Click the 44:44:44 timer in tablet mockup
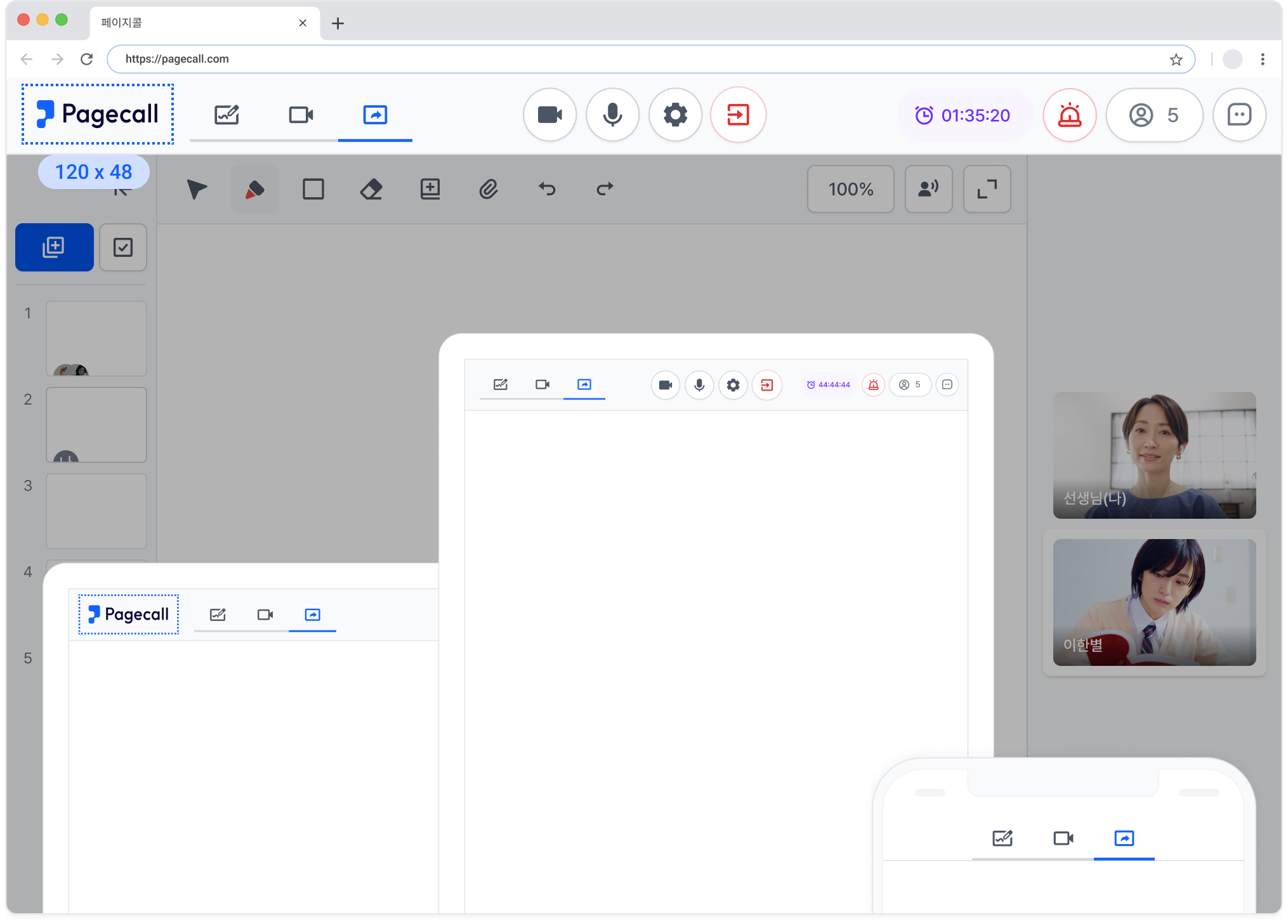This screenshot has height=924, width=1288. pos(828,385)
